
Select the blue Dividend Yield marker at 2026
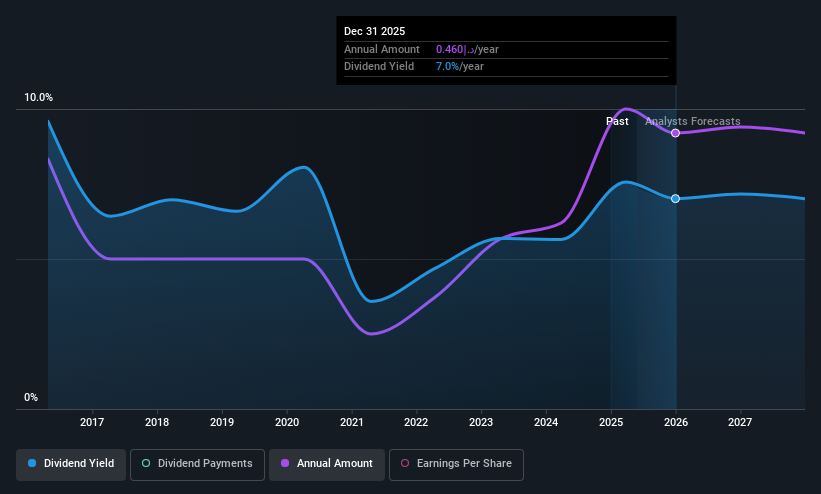click(675, 199)
